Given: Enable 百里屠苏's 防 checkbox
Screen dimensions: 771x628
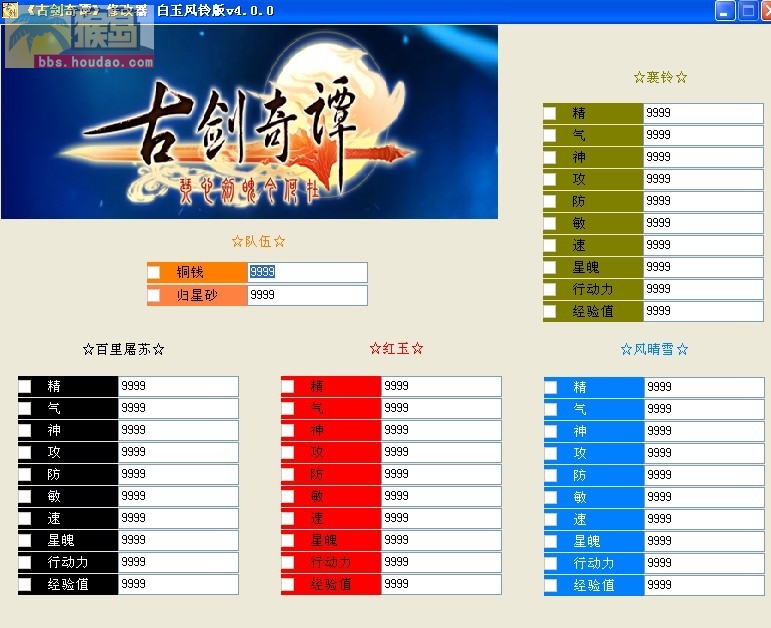Looking at the screenshot, I should (x=25, y=475).
